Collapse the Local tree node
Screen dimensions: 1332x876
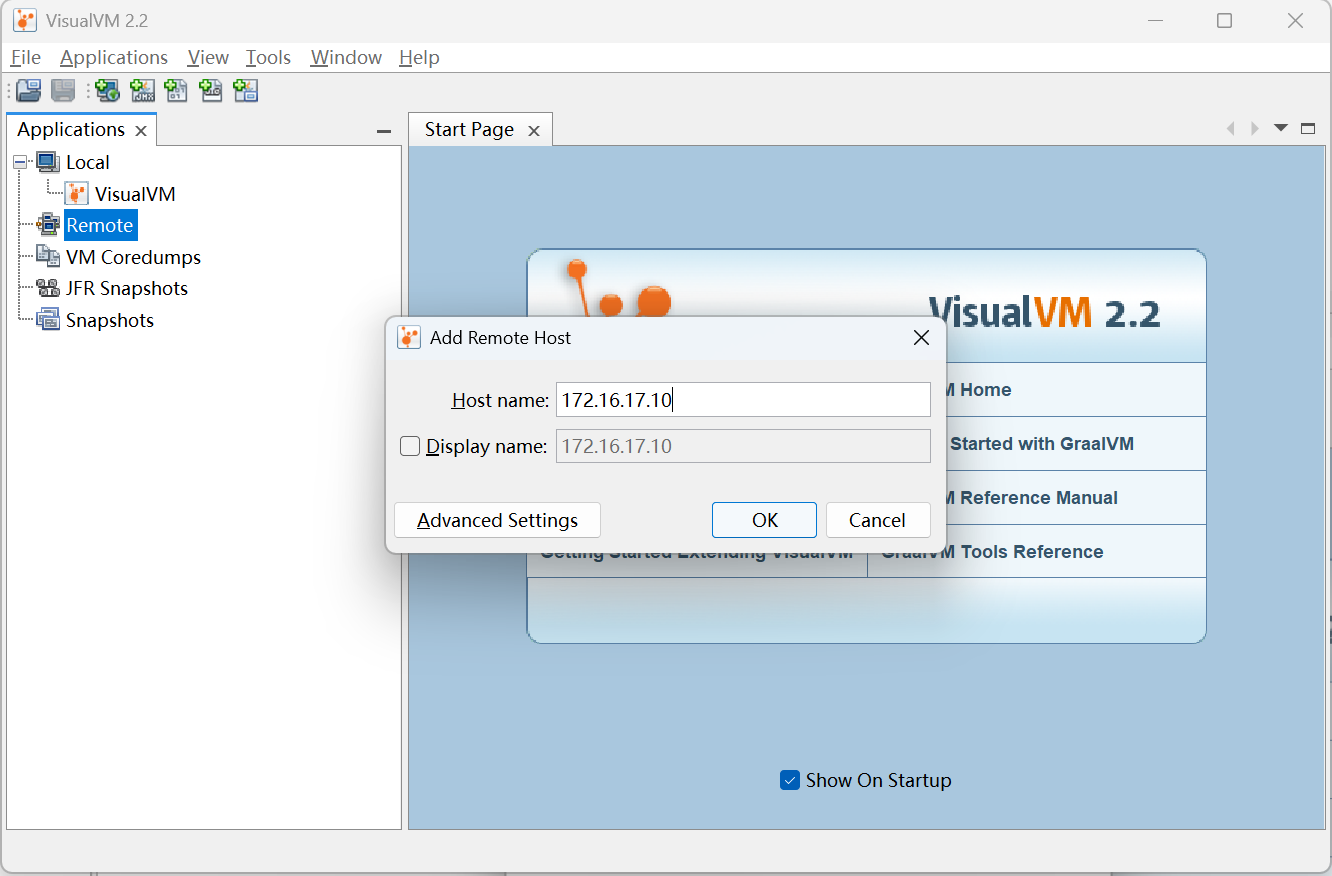(x=20, y=163)
